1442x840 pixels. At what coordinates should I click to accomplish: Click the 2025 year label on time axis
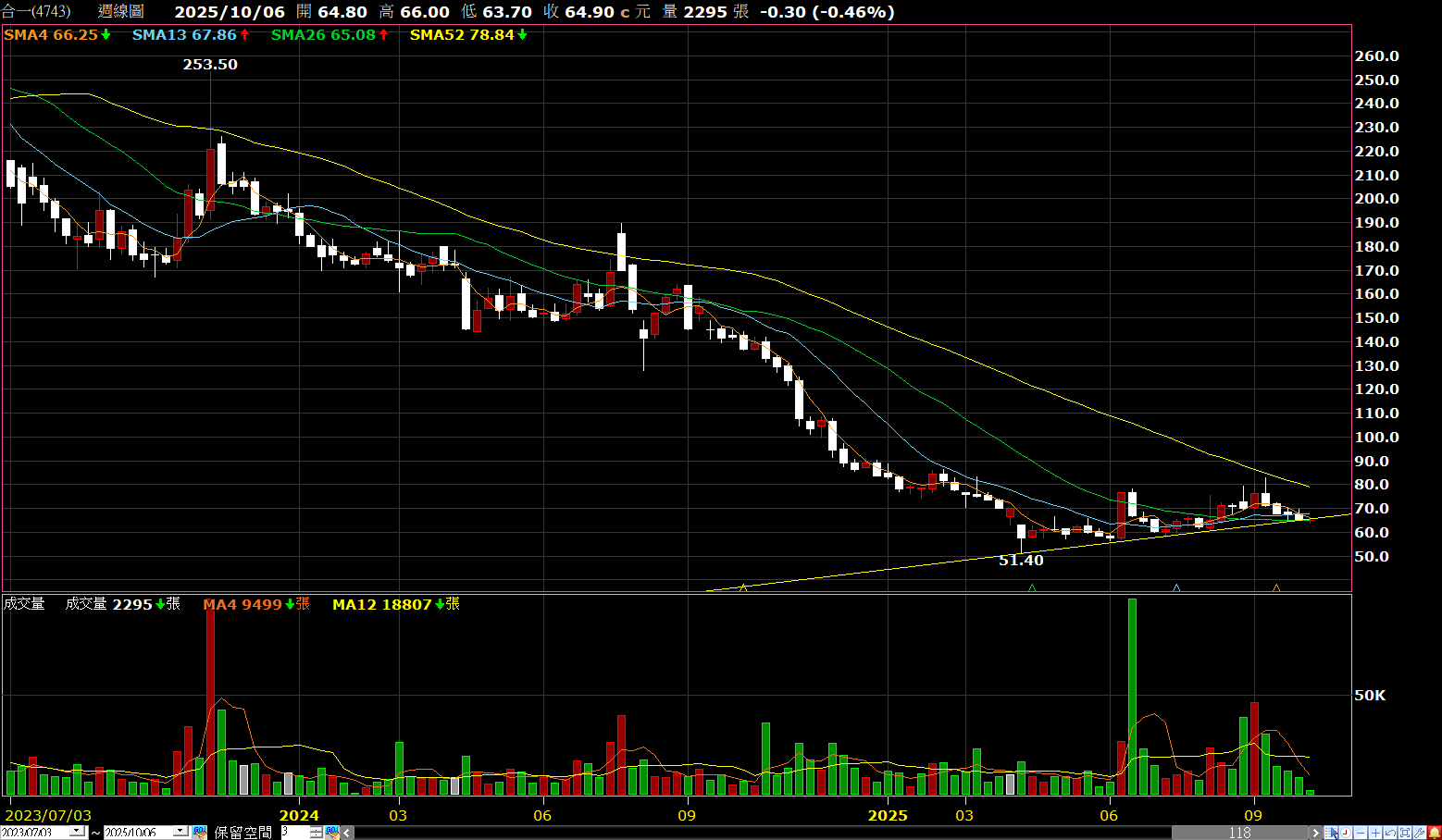[x=888, y=816]
